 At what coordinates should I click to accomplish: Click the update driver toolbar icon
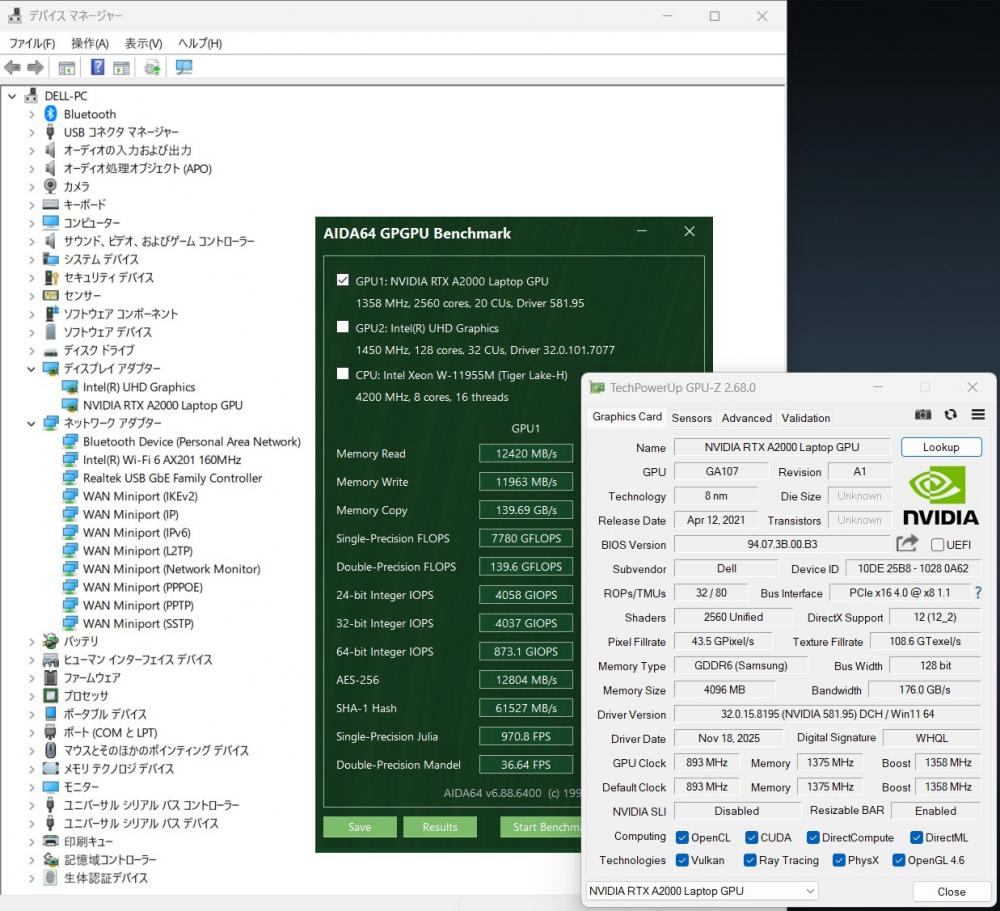[x=152, y=67]
